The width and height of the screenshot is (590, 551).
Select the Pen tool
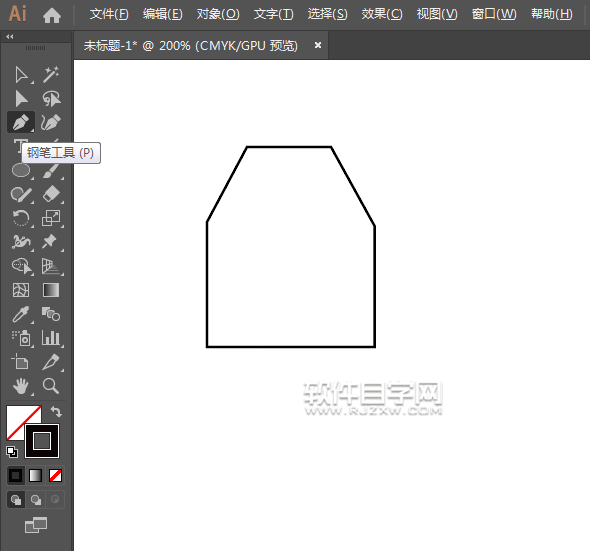(x=21, y=122)
